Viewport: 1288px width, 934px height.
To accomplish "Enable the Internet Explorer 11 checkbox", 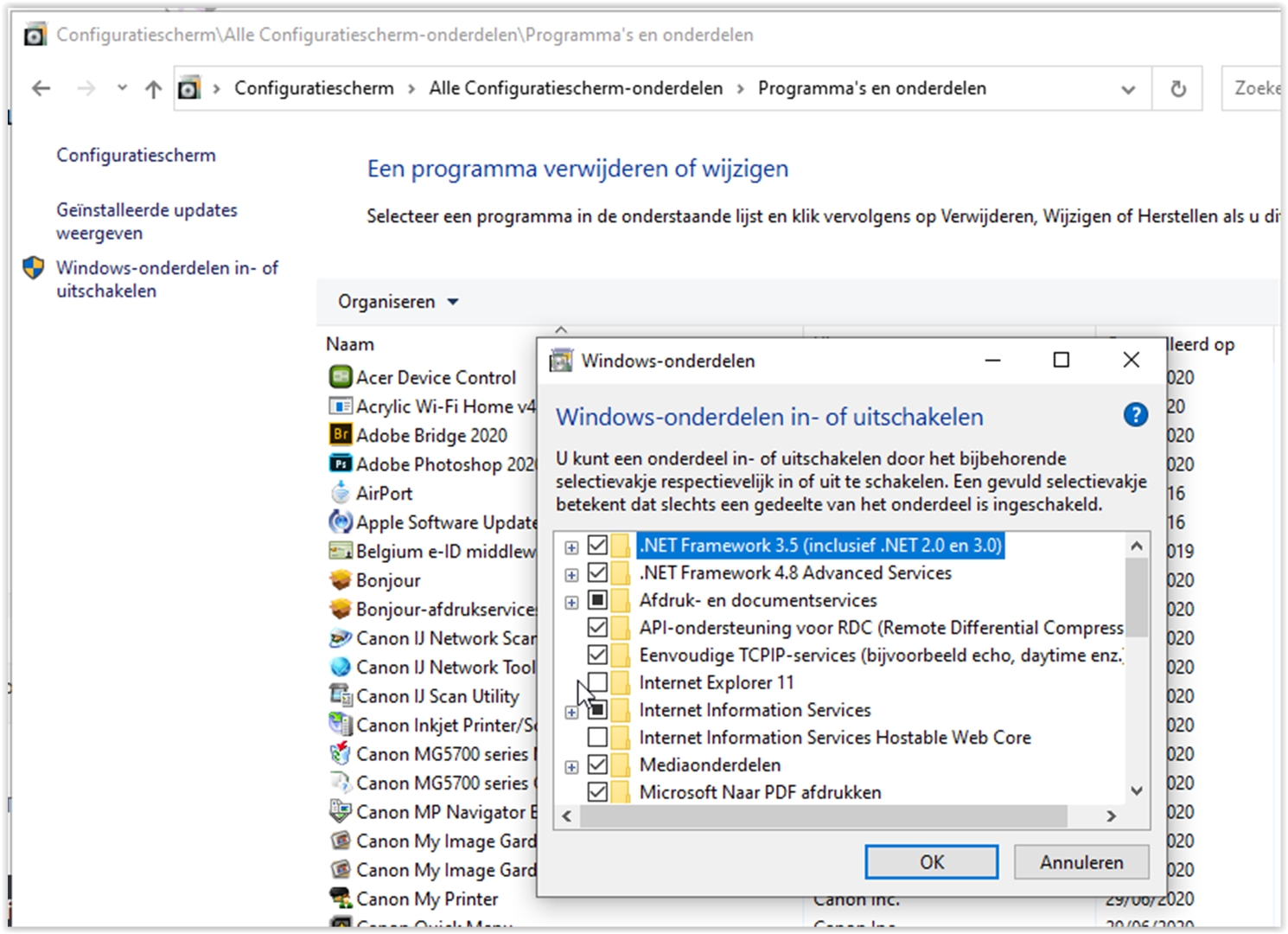I will [597, 682].
